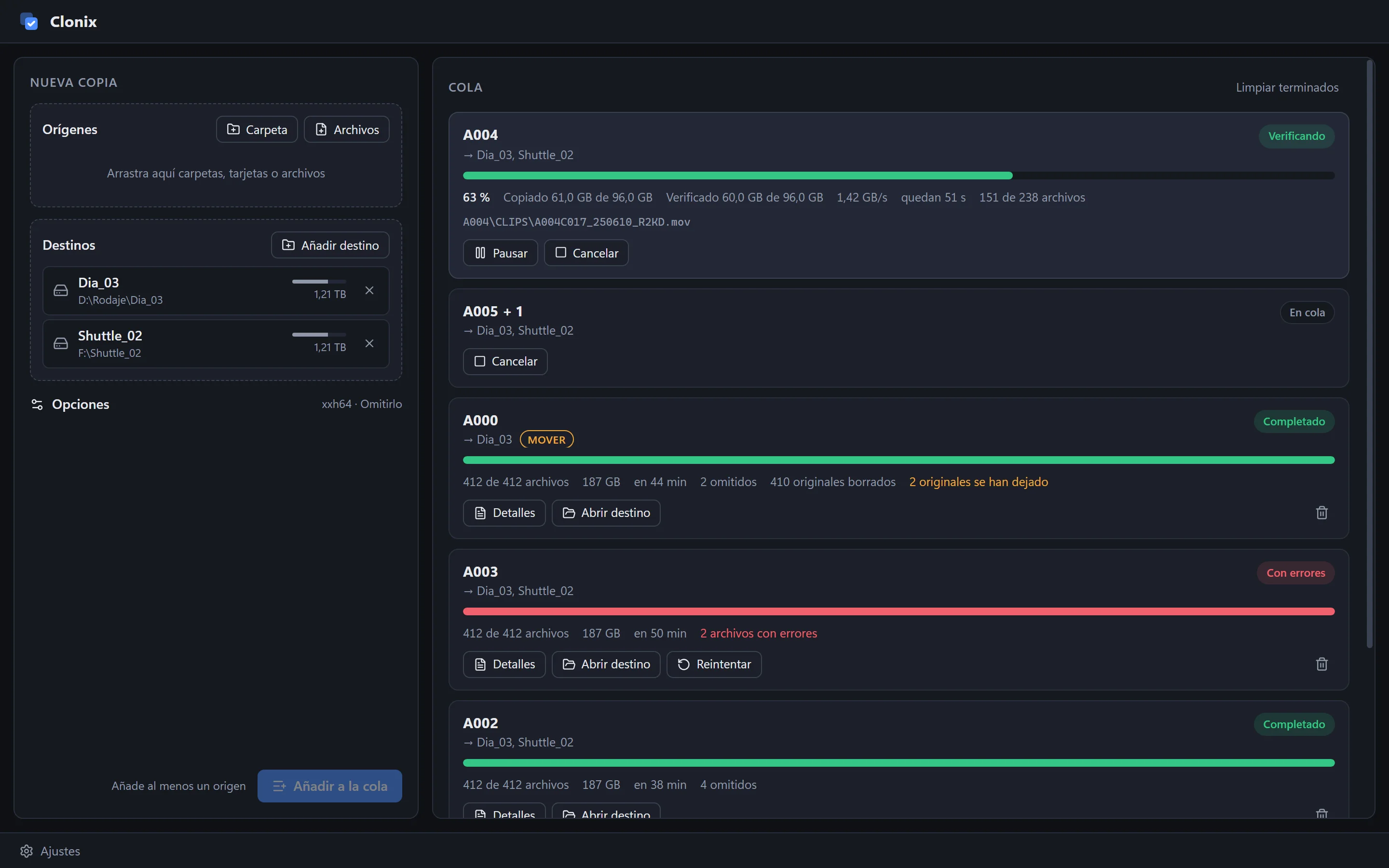Screen dimensions: 1389x868
Task: Cancel the queued A005 + 1 job
Action: pyautogui.click(x=505, y=361)
